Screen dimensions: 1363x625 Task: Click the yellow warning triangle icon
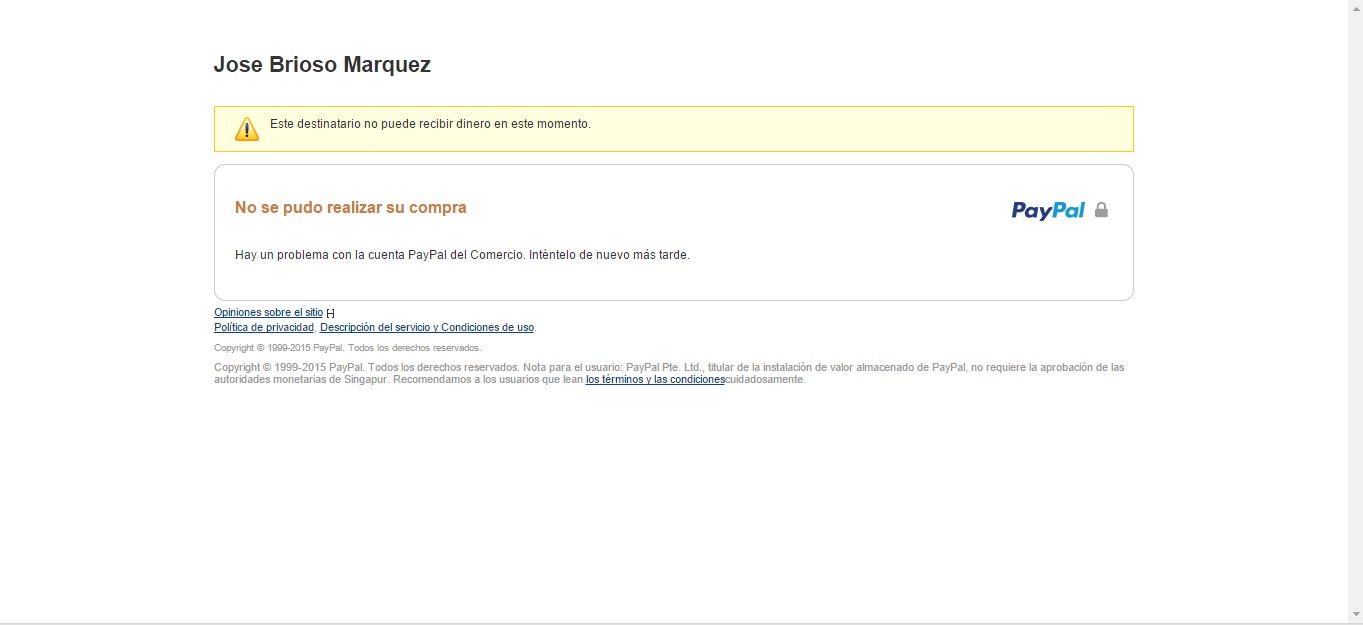pyautogui.click(x=247, y=129)
